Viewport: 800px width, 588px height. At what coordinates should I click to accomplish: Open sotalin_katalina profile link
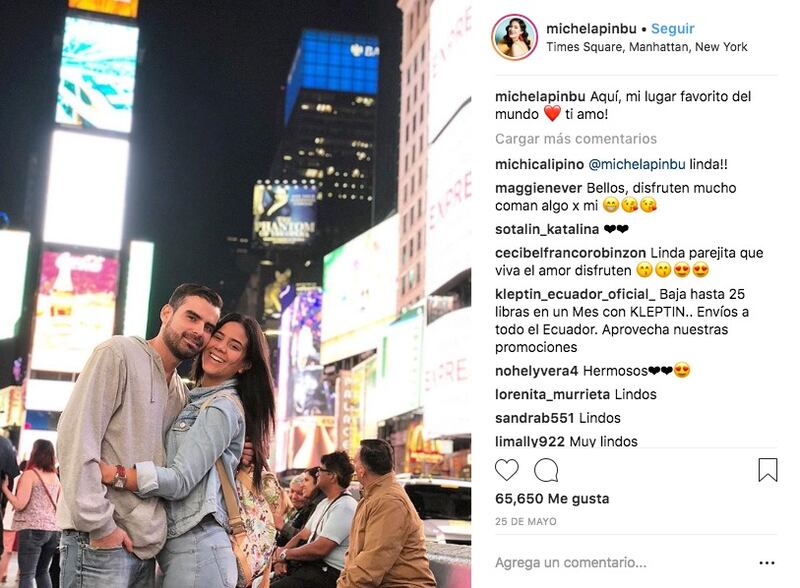pos(547,229)
